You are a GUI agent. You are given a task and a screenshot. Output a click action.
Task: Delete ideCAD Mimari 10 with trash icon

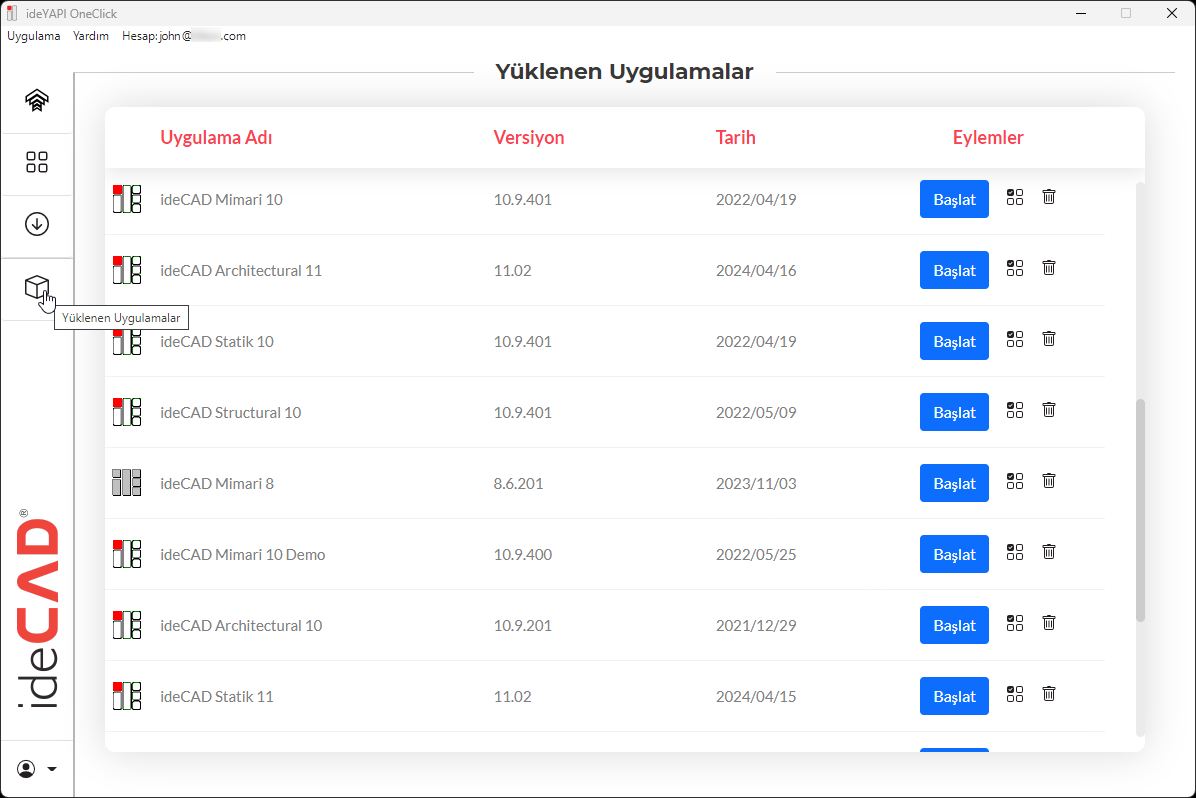[x=1049, y=197]
